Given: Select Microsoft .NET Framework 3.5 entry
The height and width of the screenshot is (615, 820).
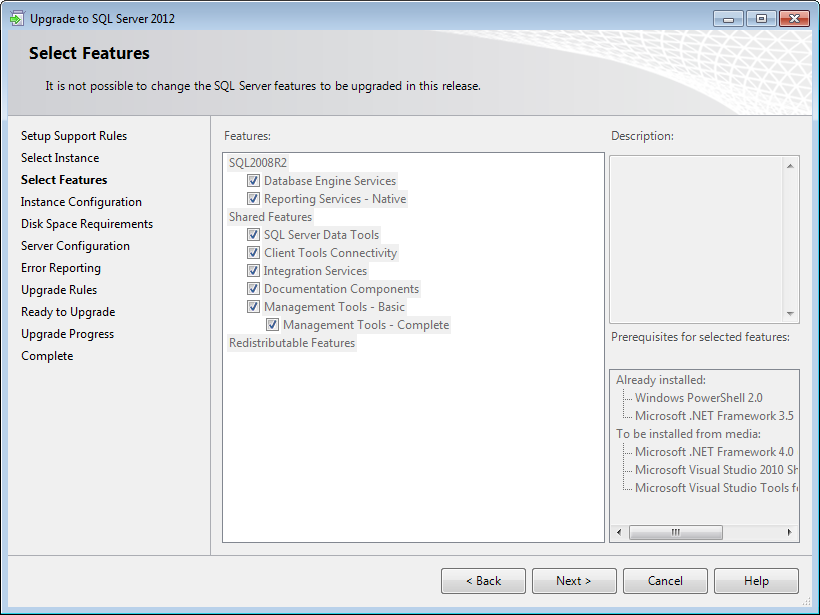Looking at the screenshot, I should 714,416.
